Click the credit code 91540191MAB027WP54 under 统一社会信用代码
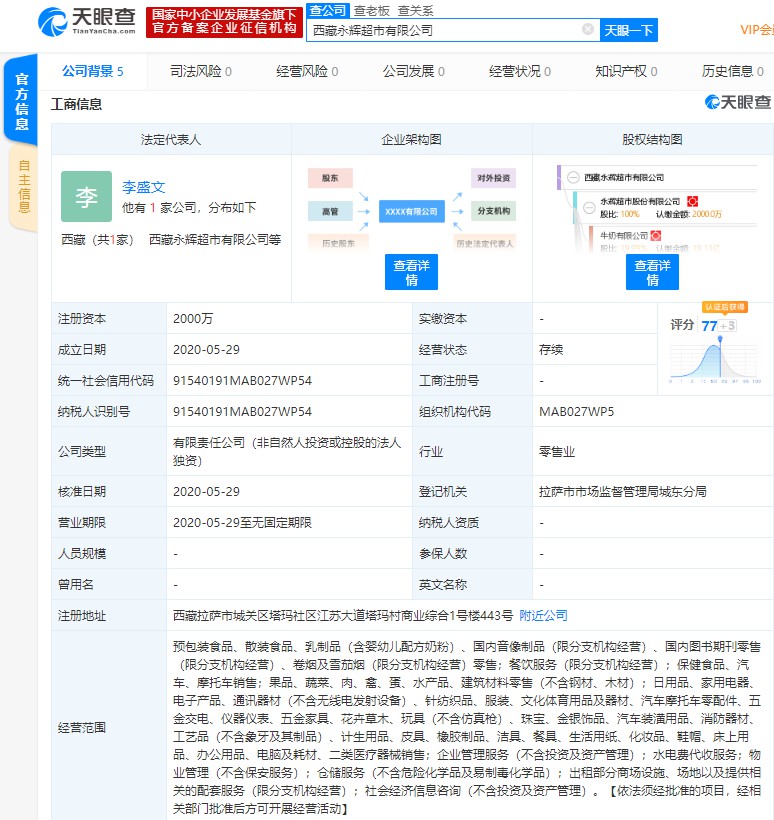Viewport: 774px width, 820px height. coord(242,381)
